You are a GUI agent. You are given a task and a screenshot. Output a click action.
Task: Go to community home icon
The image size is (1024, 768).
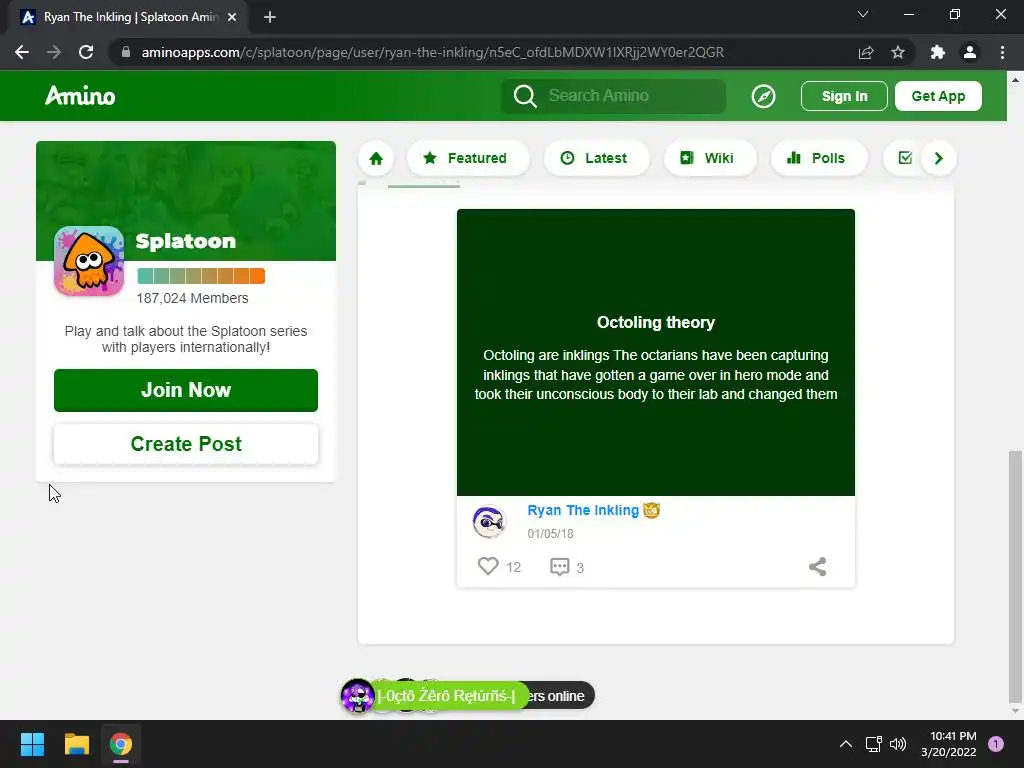coord(376,158)
